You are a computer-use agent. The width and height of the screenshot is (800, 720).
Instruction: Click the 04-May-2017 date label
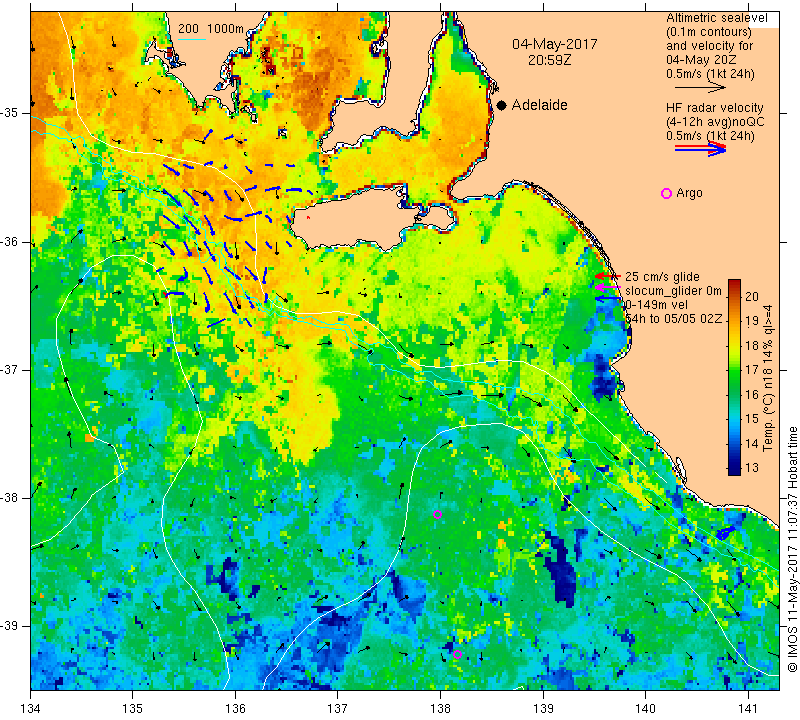tap(555, 44)
